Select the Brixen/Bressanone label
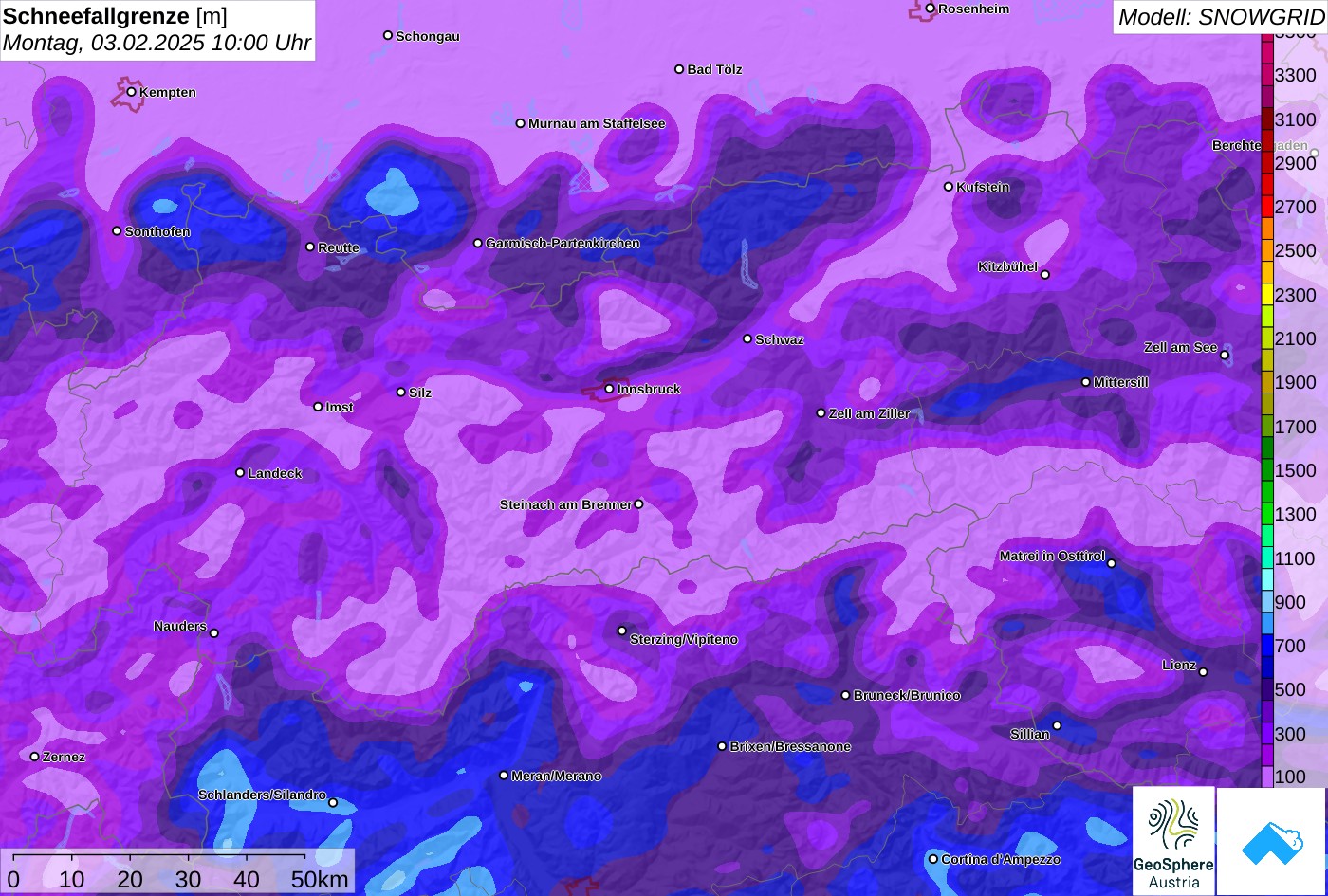The width and height of the screenshot is (1328, 896). tap(790, 747)
